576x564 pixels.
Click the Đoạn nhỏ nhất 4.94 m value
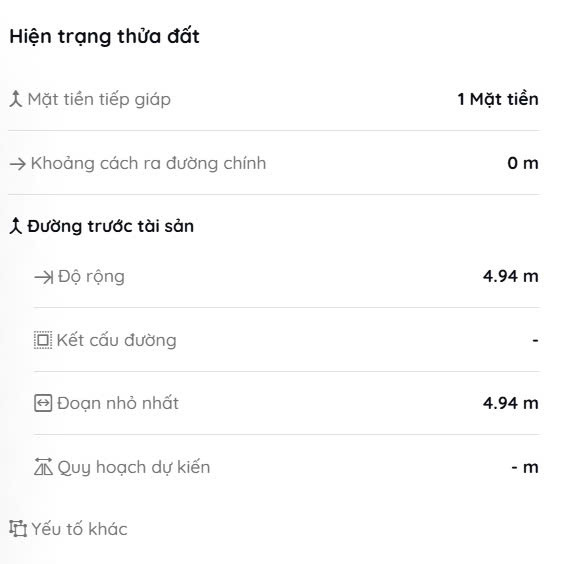511,403
